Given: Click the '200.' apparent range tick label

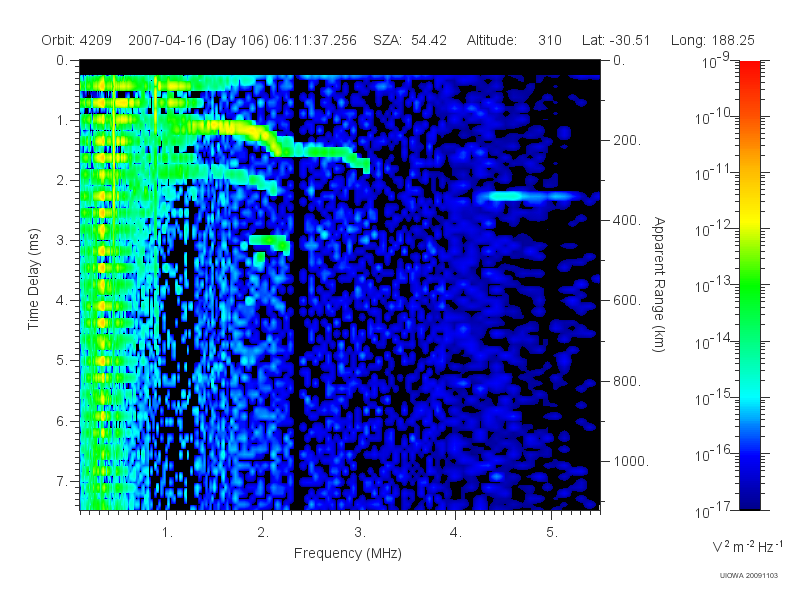Looking at the screenshot, I should point(627,140).
